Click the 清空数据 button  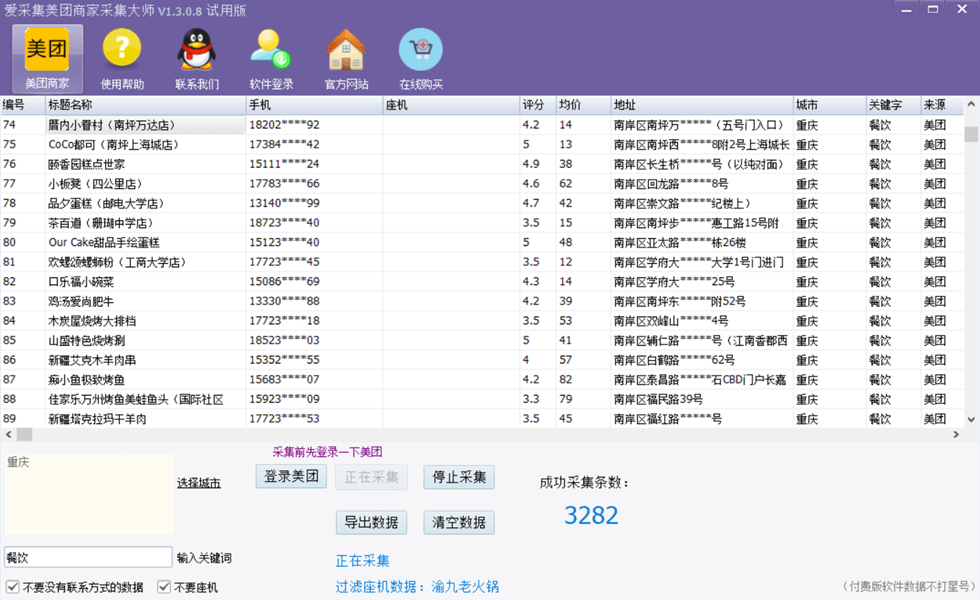[459, 522]
